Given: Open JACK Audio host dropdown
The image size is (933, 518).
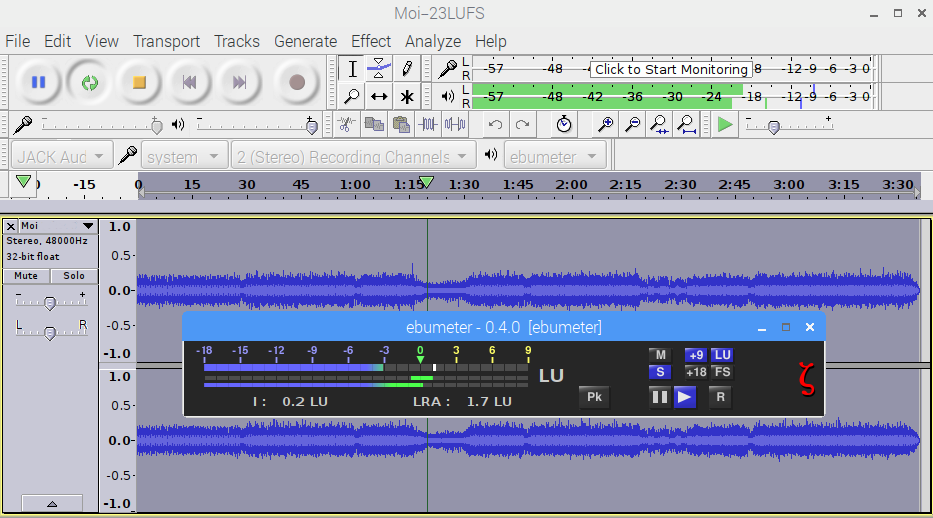Looking at the screenshot, I should (62, 156).
